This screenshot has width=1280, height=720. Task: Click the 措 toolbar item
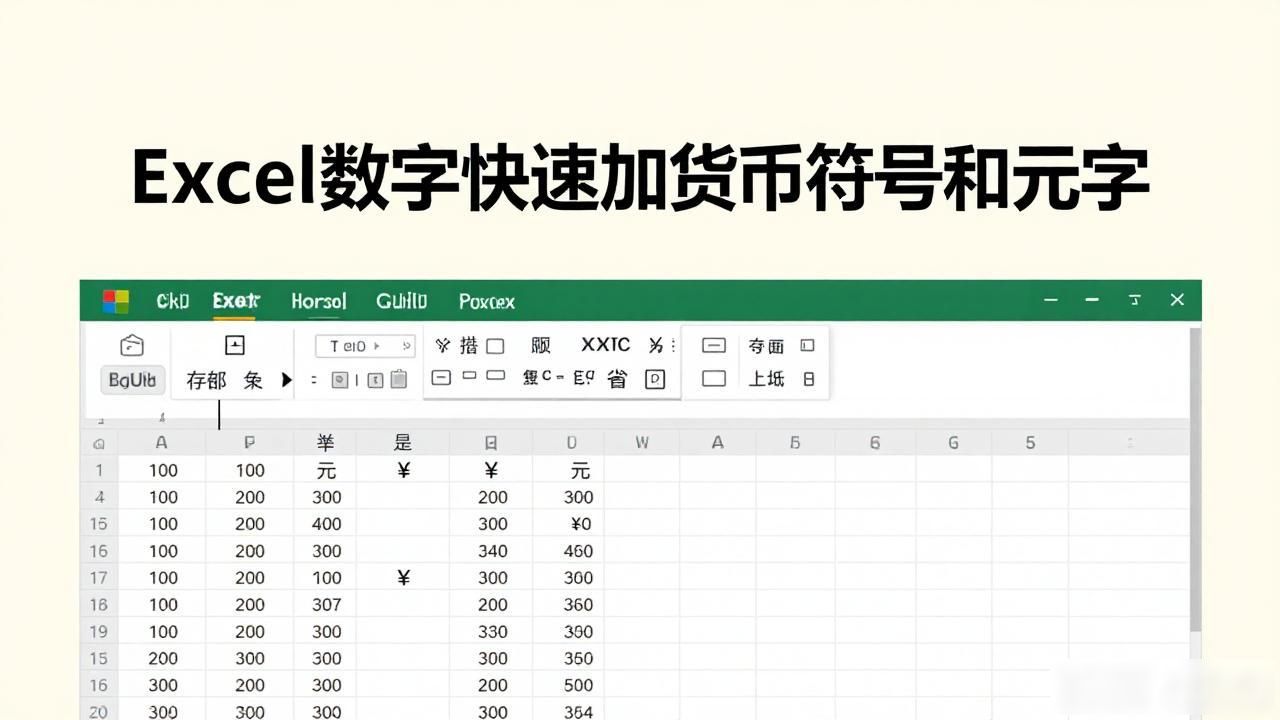click(469, 346)
